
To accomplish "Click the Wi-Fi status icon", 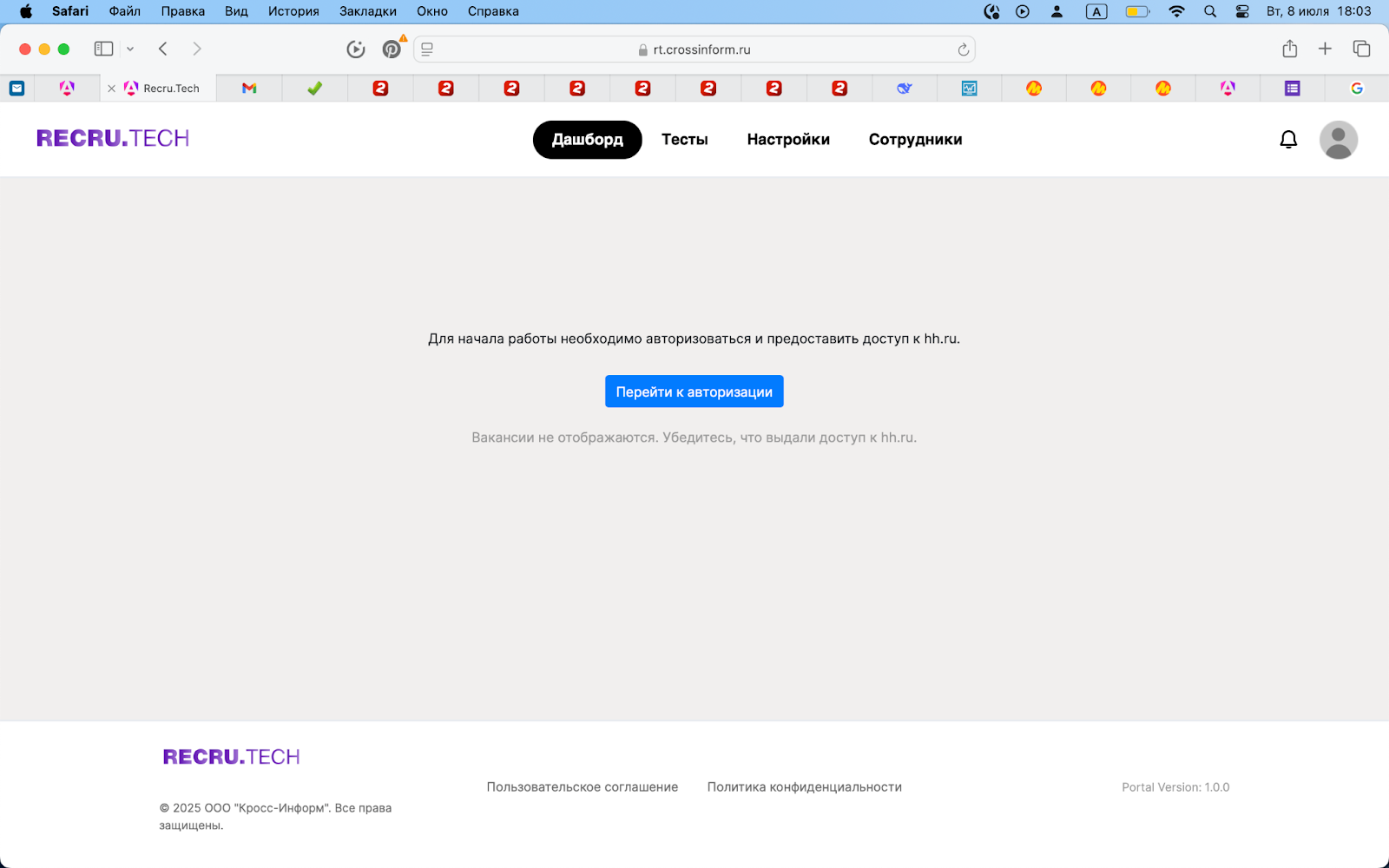I will pos(1176,11).
